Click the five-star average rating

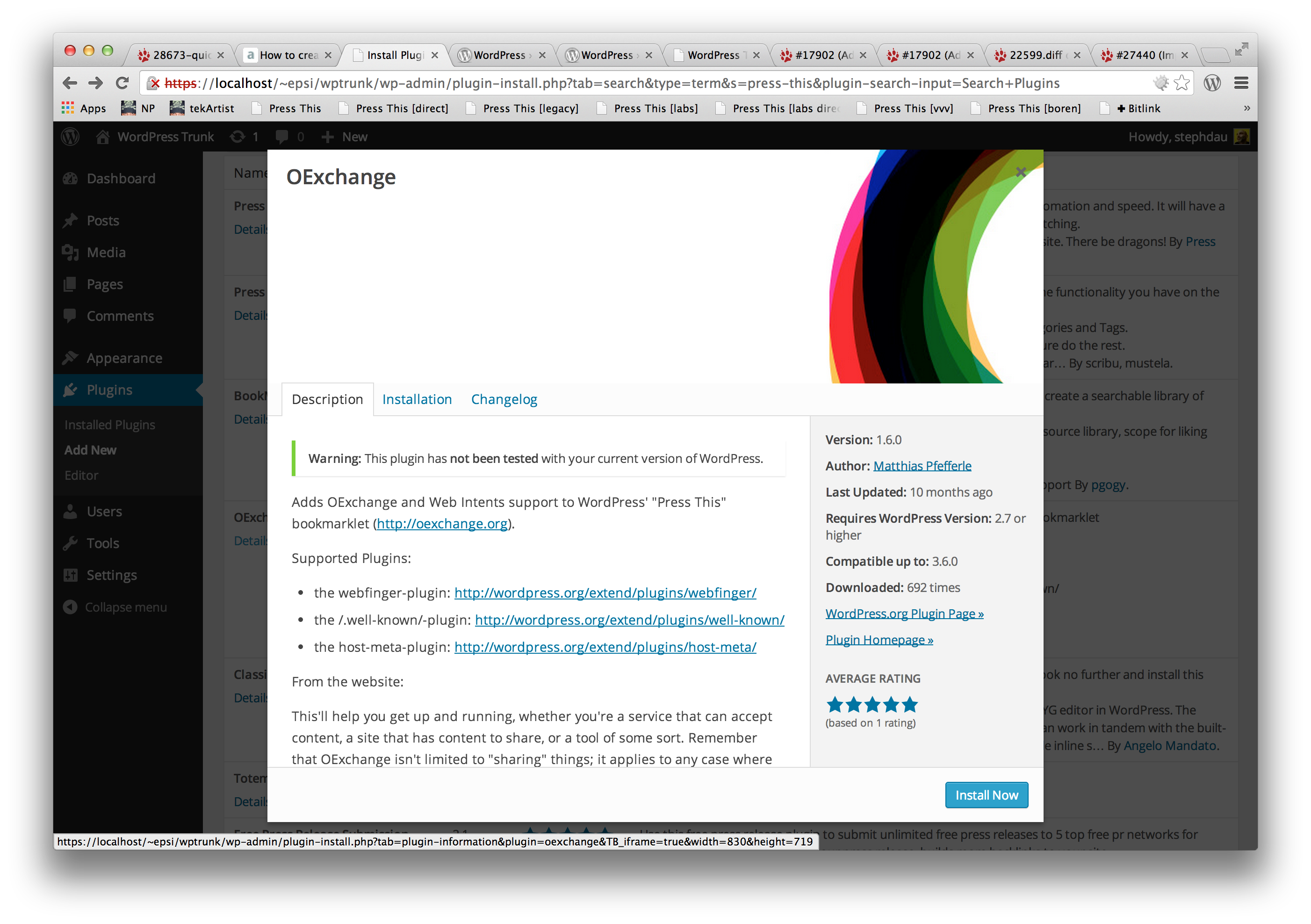(872, 705)
